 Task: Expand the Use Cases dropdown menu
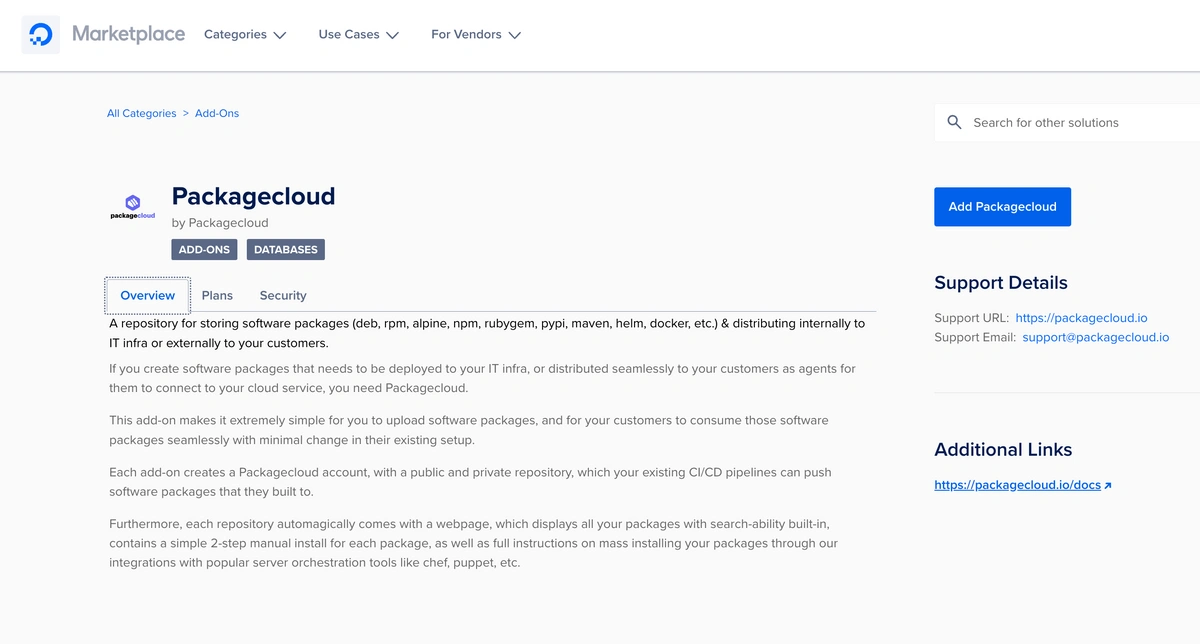[359, 35]
